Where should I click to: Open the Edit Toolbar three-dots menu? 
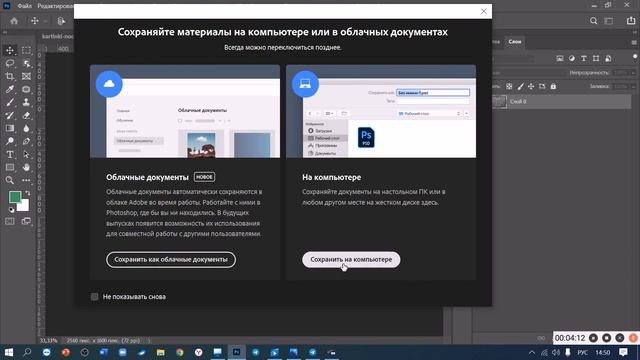coord(26,180)
